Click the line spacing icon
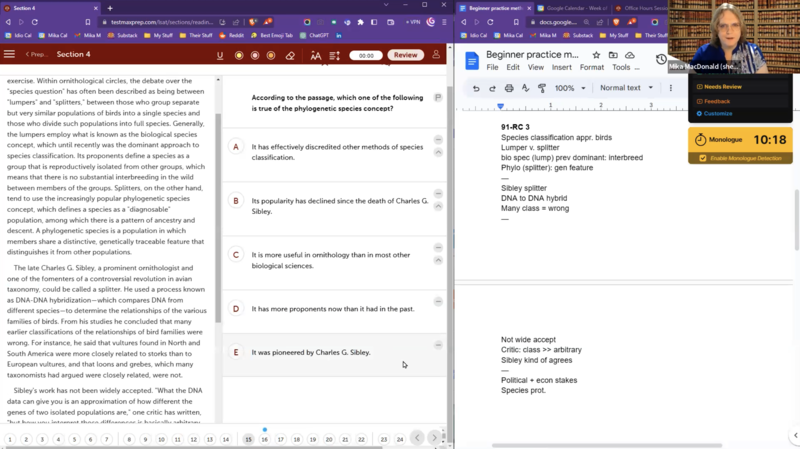This screenshot has height=449, width=800. point(335,56)
